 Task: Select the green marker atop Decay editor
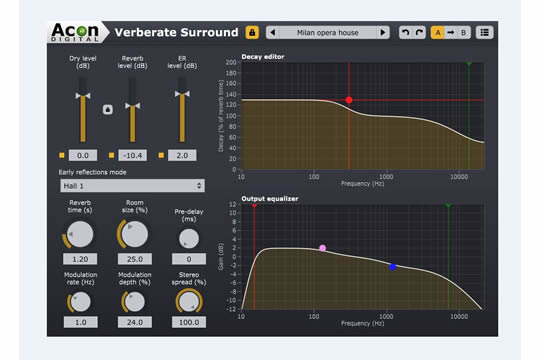[469, 63]
